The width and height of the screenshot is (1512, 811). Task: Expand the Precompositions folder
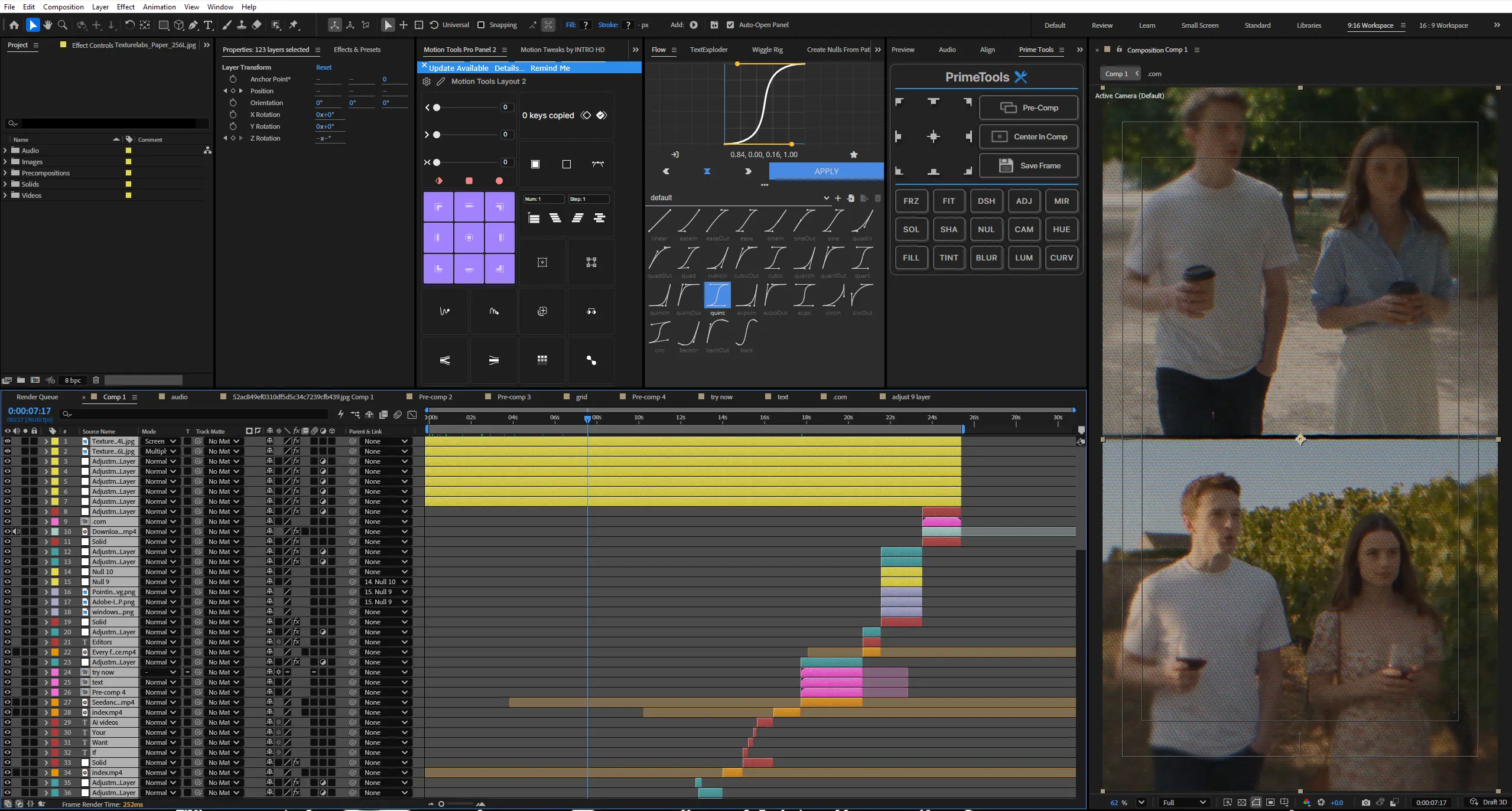[5, 173]
